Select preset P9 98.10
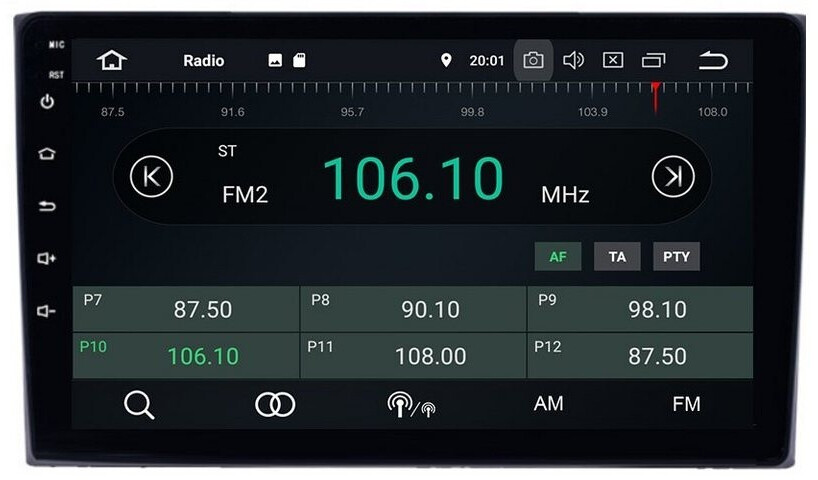The image size is (818, 480). click(x=640, y=309)
